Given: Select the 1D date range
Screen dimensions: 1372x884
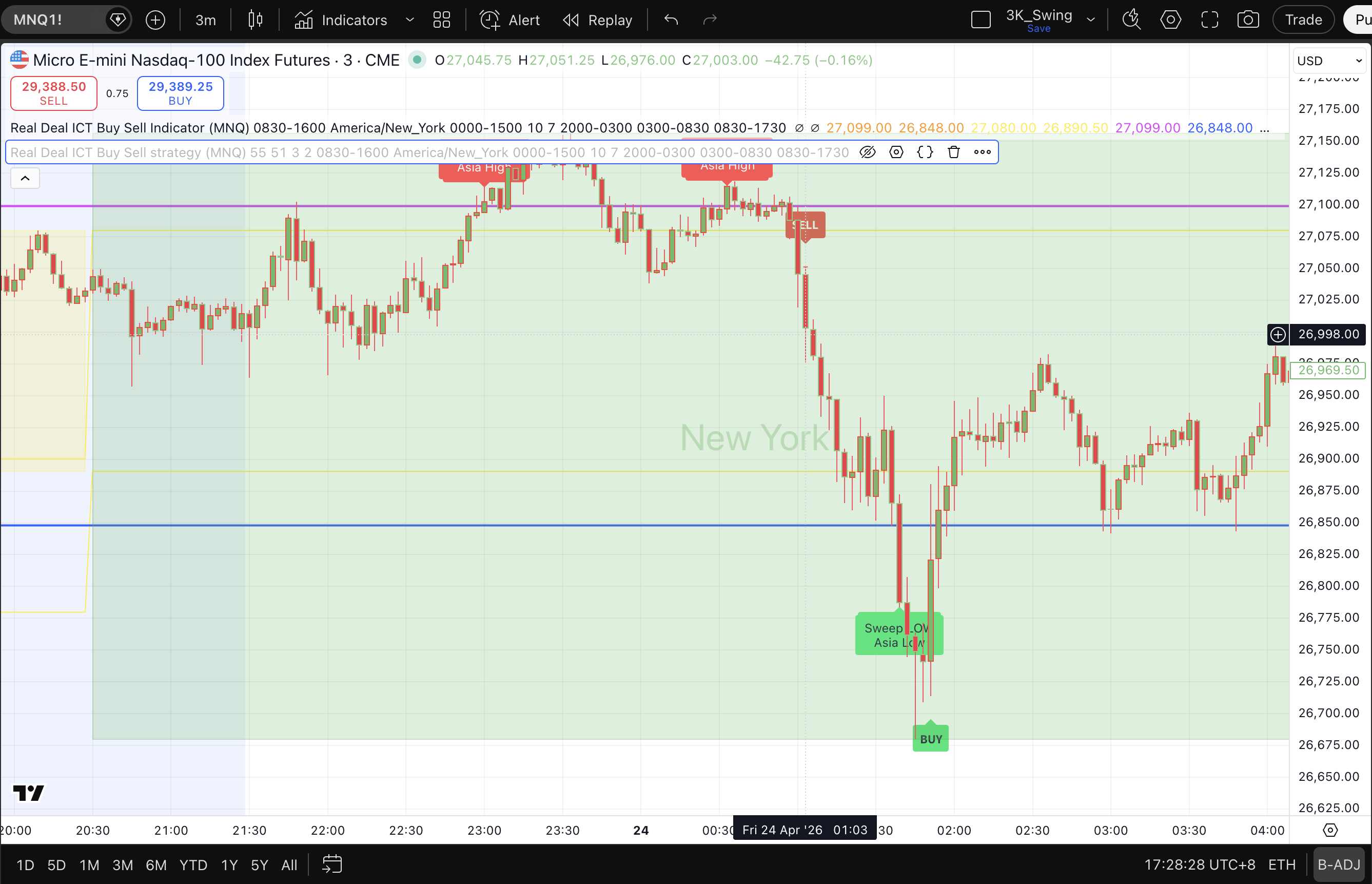Looking at the screenshot, I should pyautogui.click(x=25, y=864).
